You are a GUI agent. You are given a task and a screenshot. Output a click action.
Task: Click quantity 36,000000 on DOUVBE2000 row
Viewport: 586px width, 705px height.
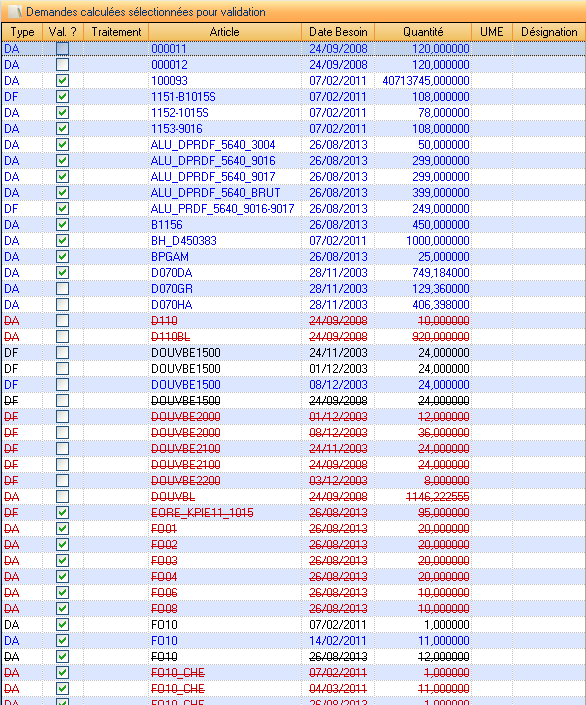(443, 433)
